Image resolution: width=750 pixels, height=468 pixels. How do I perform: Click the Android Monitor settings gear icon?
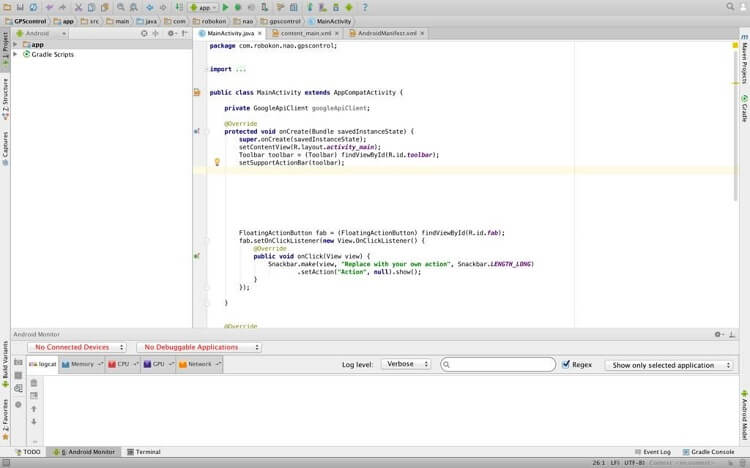pyautogui.click(x=718, y=334)
